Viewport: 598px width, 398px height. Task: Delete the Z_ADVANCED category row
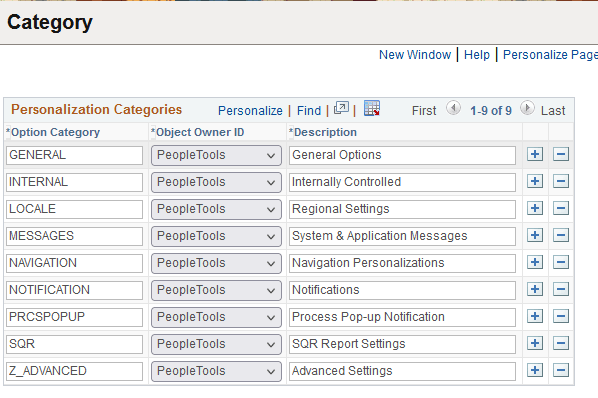coord(561,370)
